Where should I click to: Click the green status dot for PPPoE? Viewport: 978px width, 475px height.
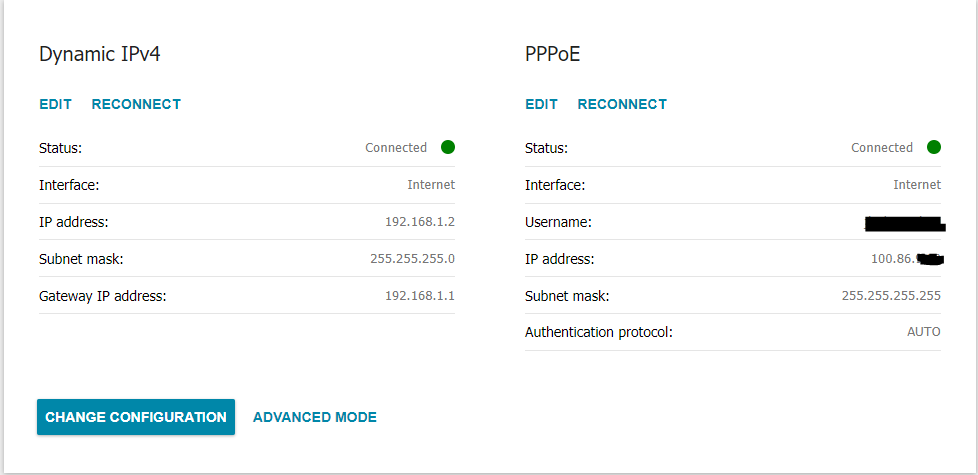(934, 147)
